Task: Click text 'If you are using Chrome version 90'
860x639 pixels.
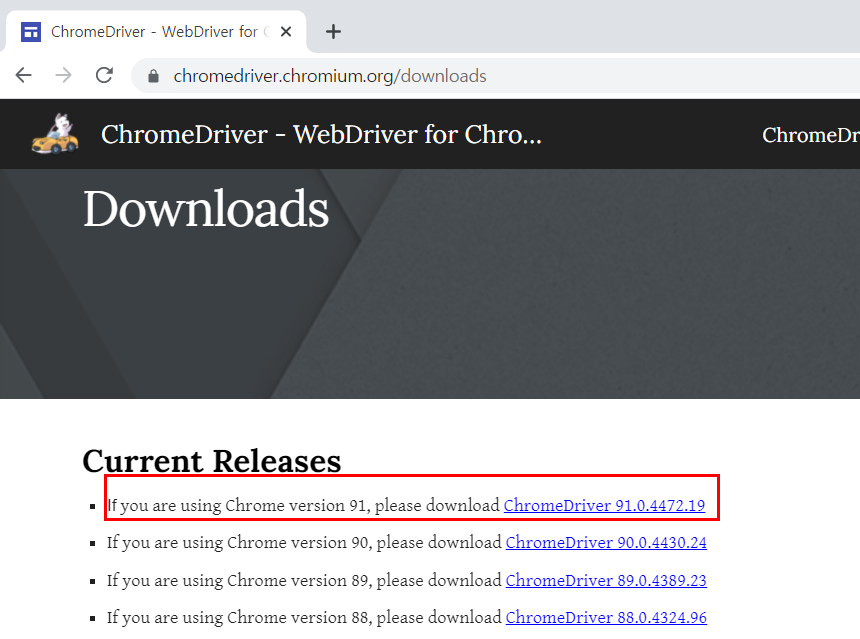Action: click(239, 542)
